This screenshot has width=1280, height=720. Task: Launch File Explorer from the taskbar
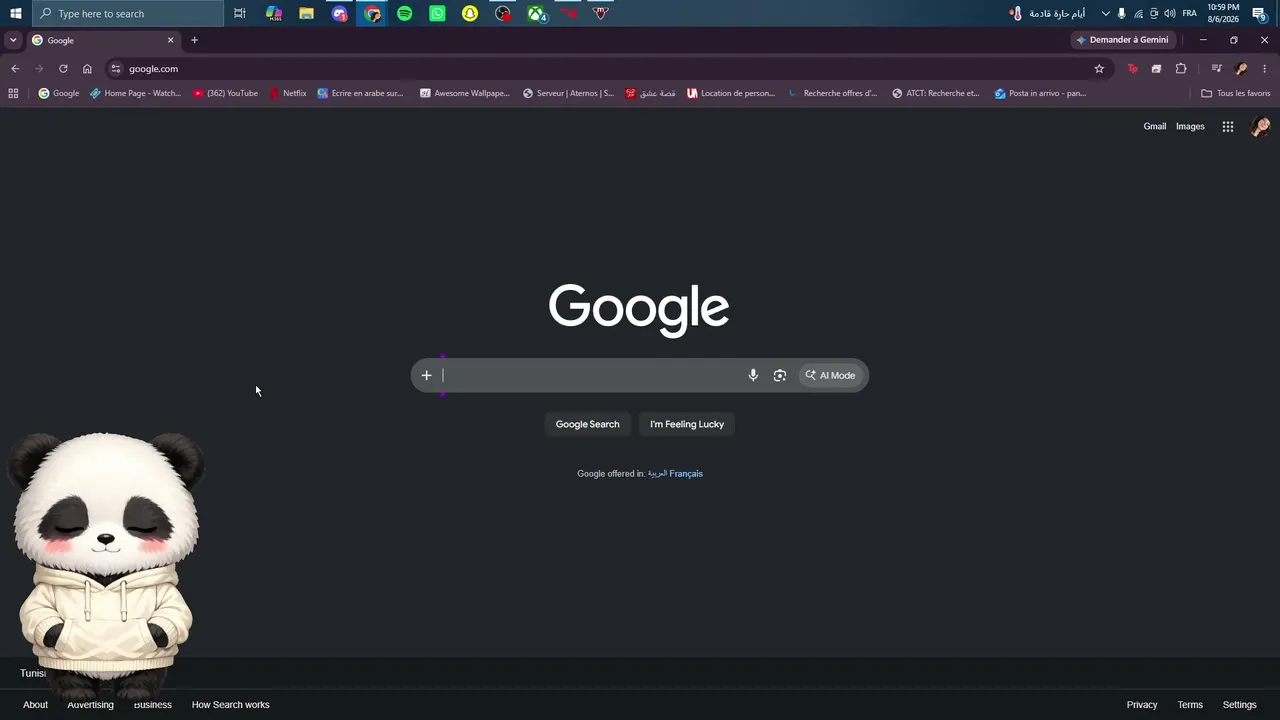tap(307, 13)
